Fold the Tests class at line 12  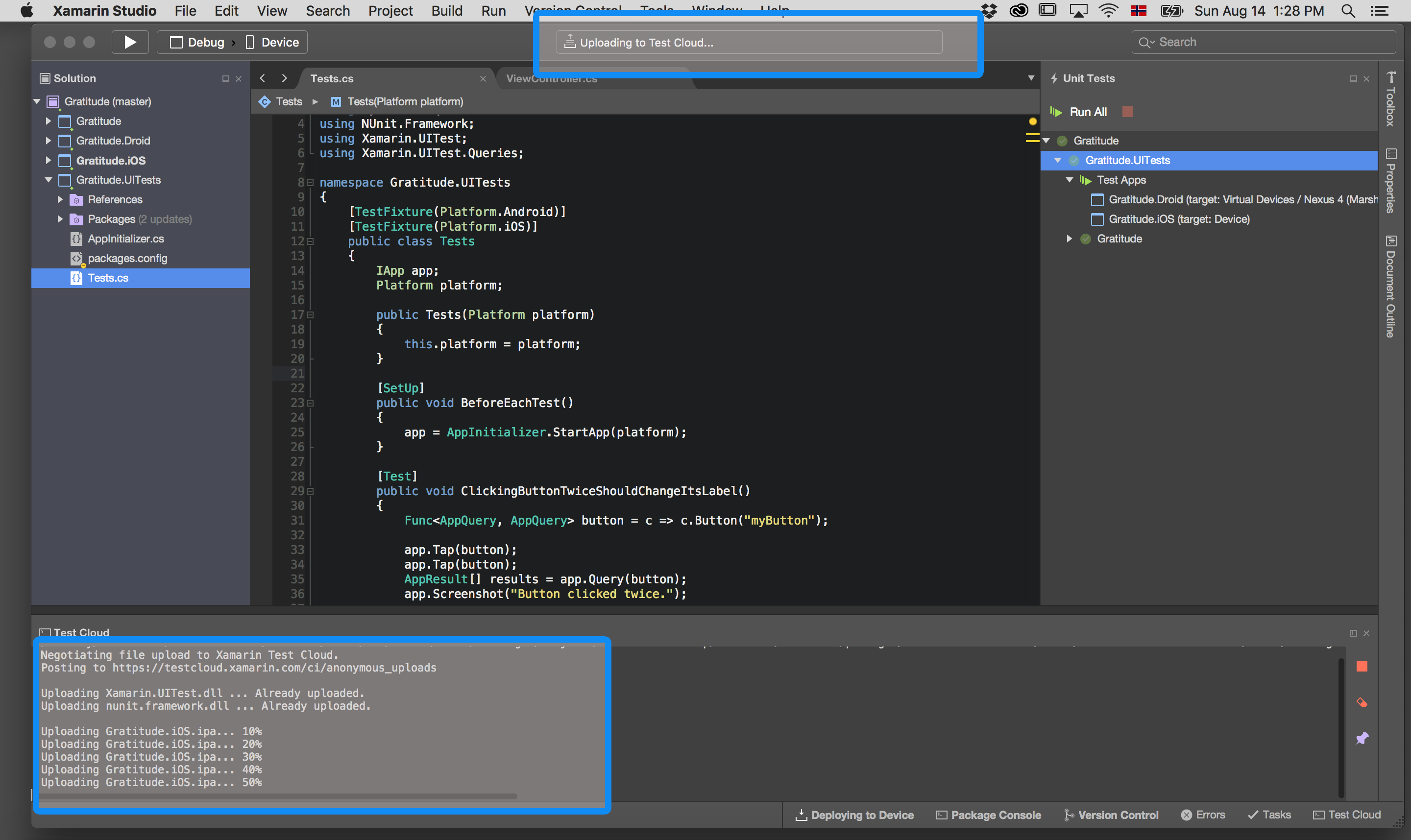click(310, 241)
